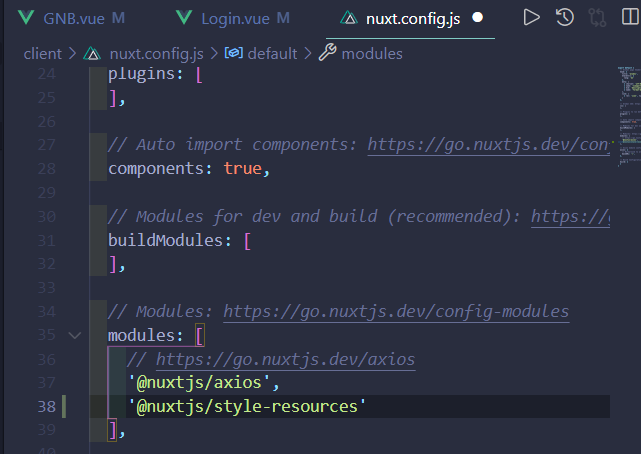Select 'default' in the breadcrumb
641x454 pixels.
[272, 54]
